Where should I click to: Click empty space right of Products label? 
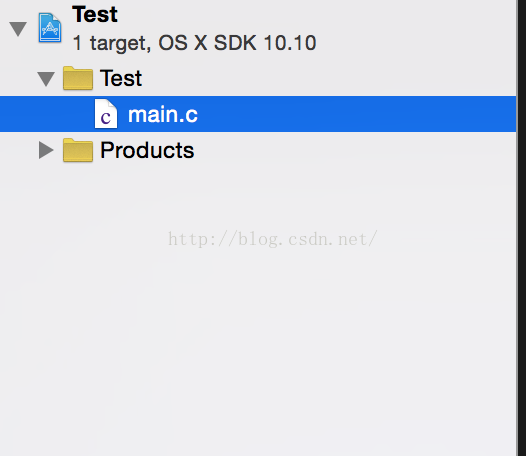[x=356, y=150]
